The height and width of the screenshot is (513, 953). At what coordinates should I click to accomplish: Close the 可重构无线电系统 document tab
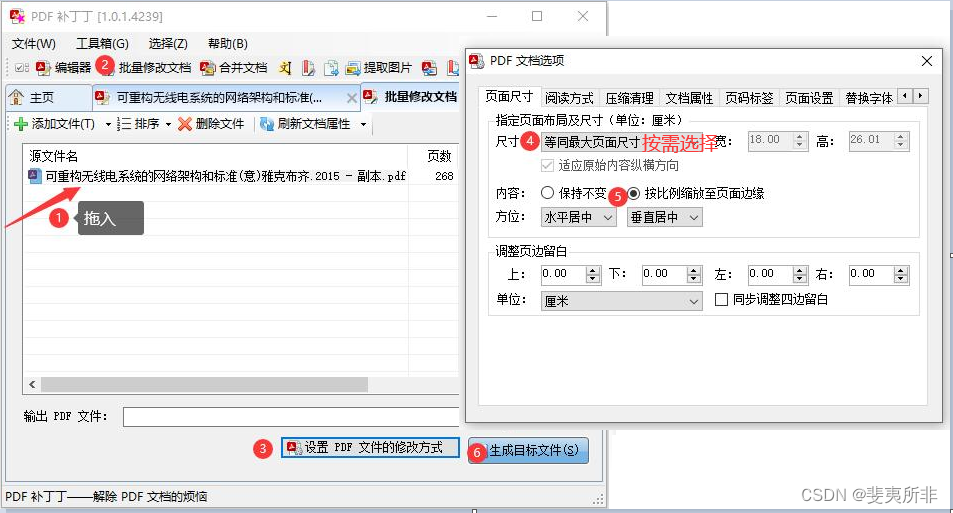[351, 98]
